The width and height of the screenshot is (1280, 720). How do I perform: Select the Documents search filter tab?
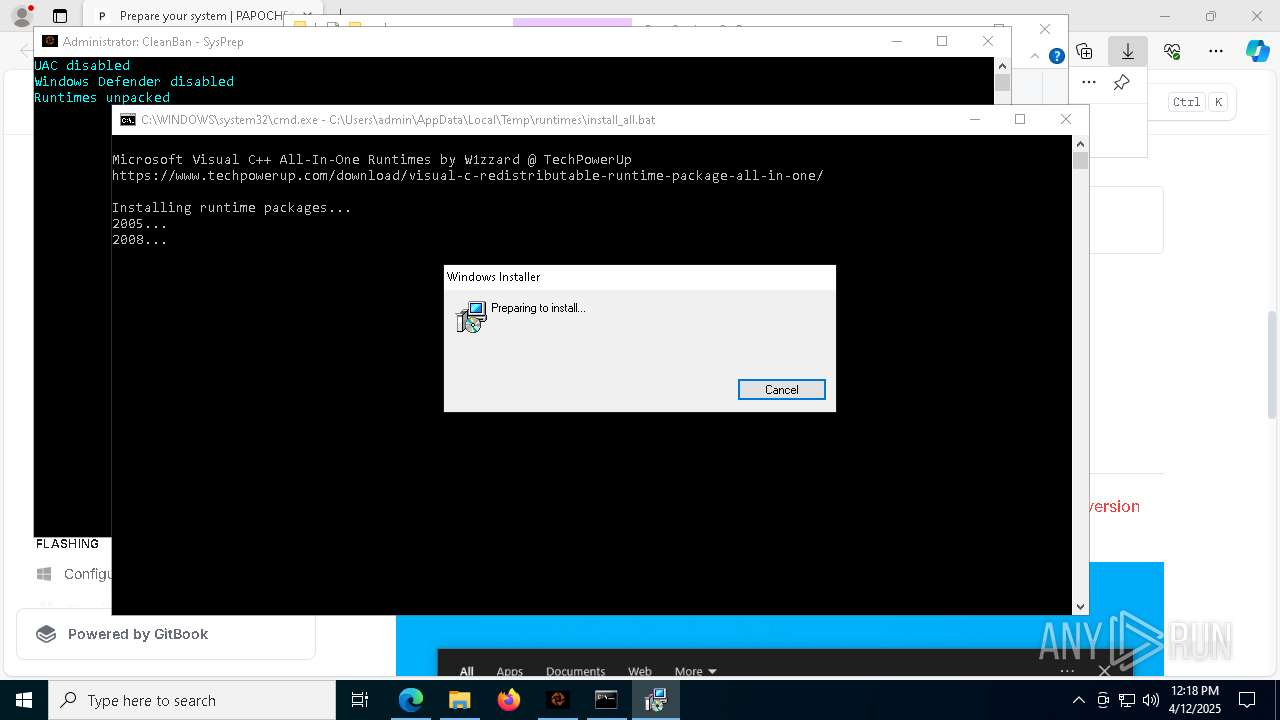575,671
